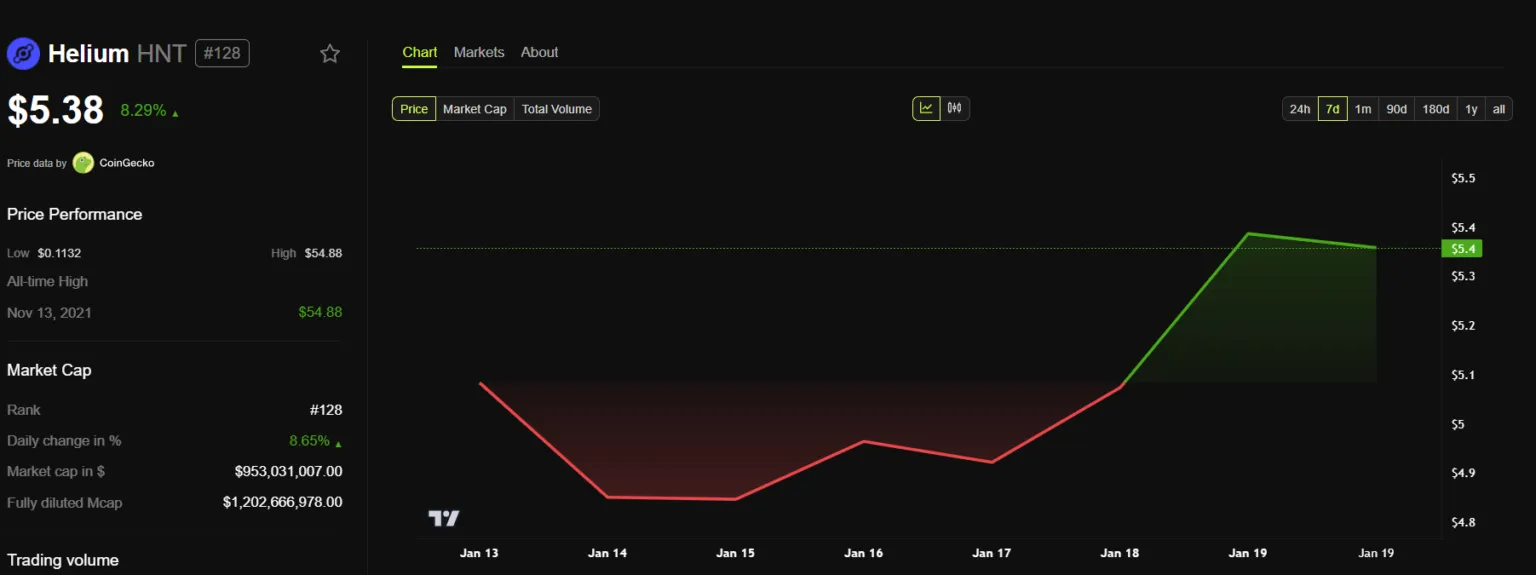Viewport: 1536px width, 575px height.
Task: Open the Markets tab
Action: coord(479,52)
